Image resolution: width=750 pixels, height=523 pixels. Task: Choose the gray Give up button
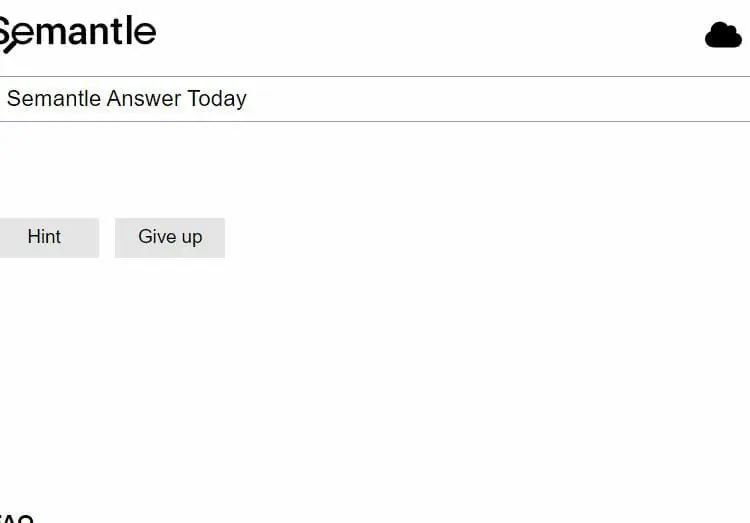click(170, 238)
